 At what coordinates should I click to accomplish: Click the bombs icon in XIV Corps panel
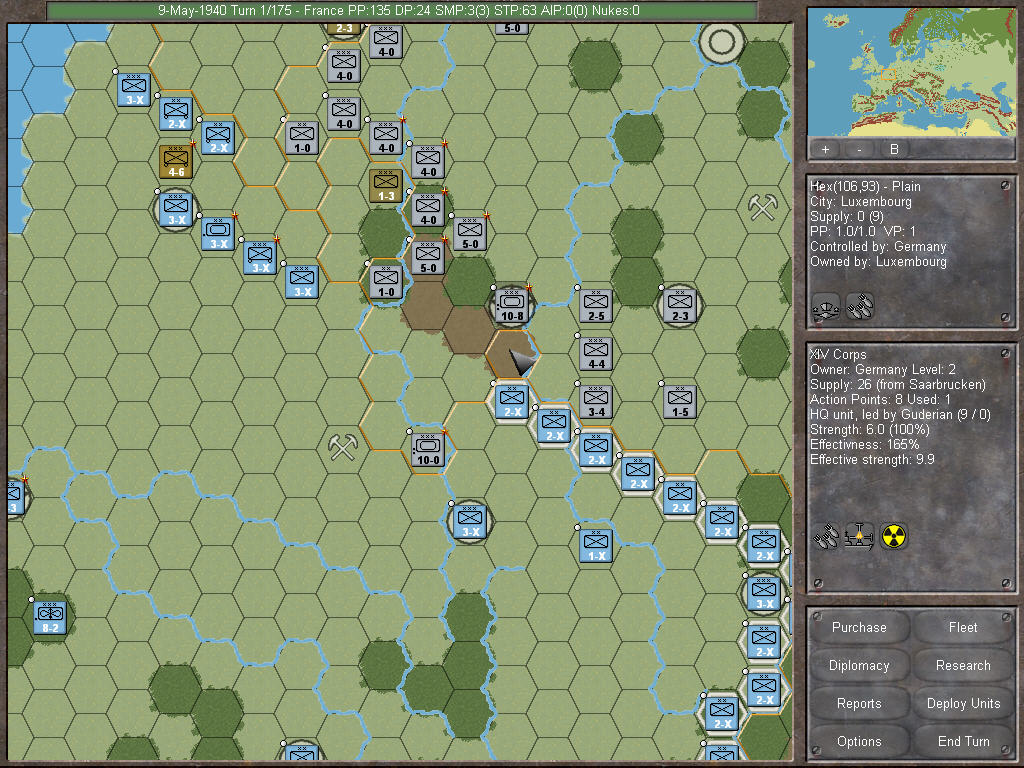click(x=827, y=536)
